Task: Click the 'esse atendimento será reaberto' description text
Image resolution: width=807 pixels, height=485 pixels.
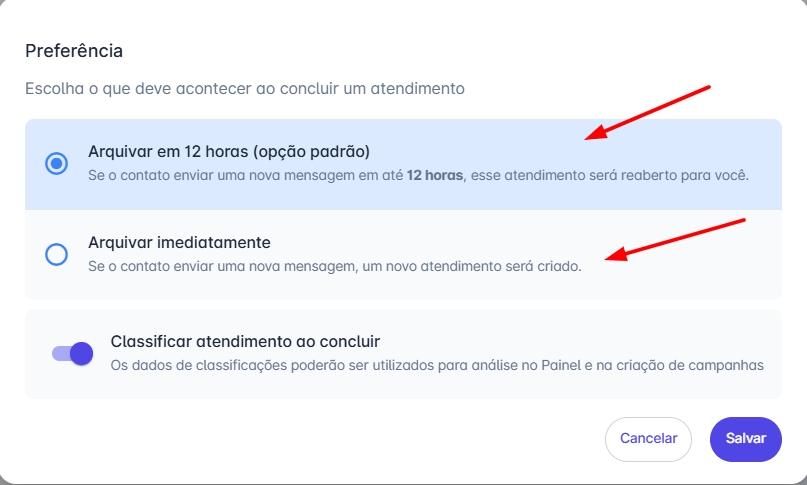Action: [x=610, y=175]
